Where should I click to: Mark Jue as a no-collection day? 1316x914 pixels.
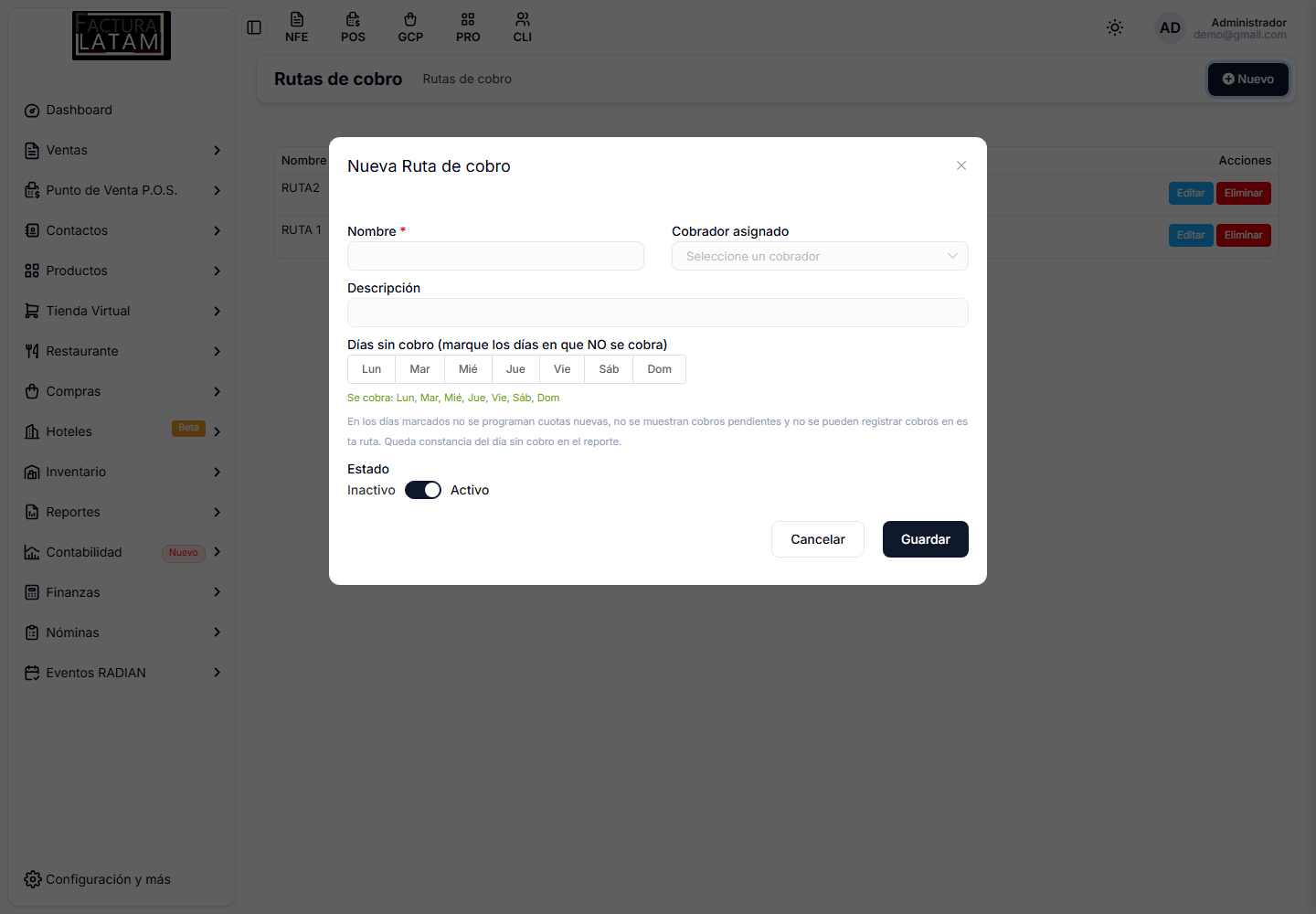click(515, 369)
